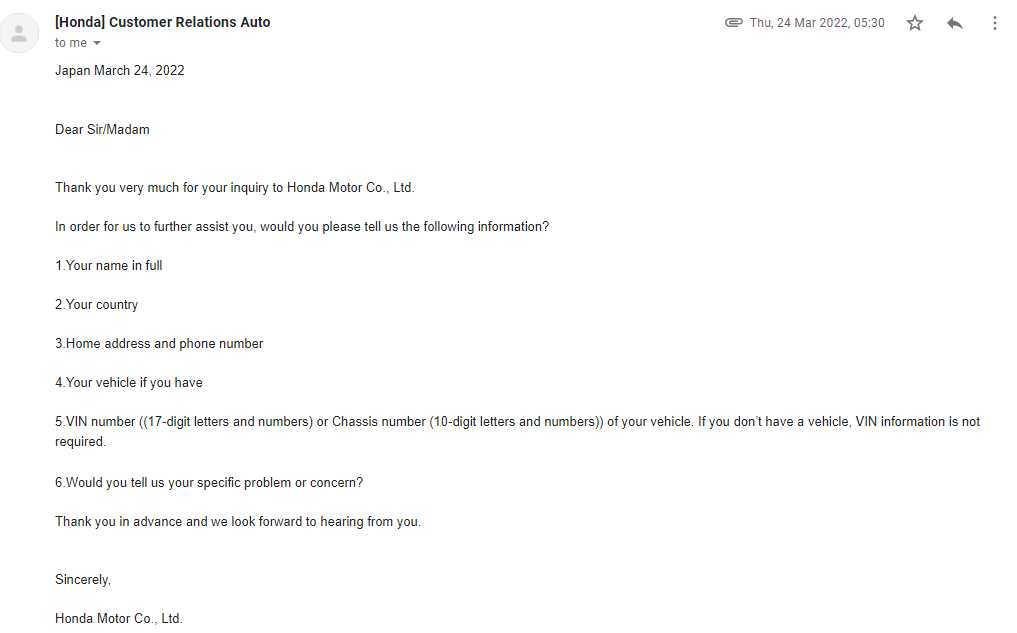Click the '2.Your country' item
The image size is (1017, 633).
tap(96, 305)
